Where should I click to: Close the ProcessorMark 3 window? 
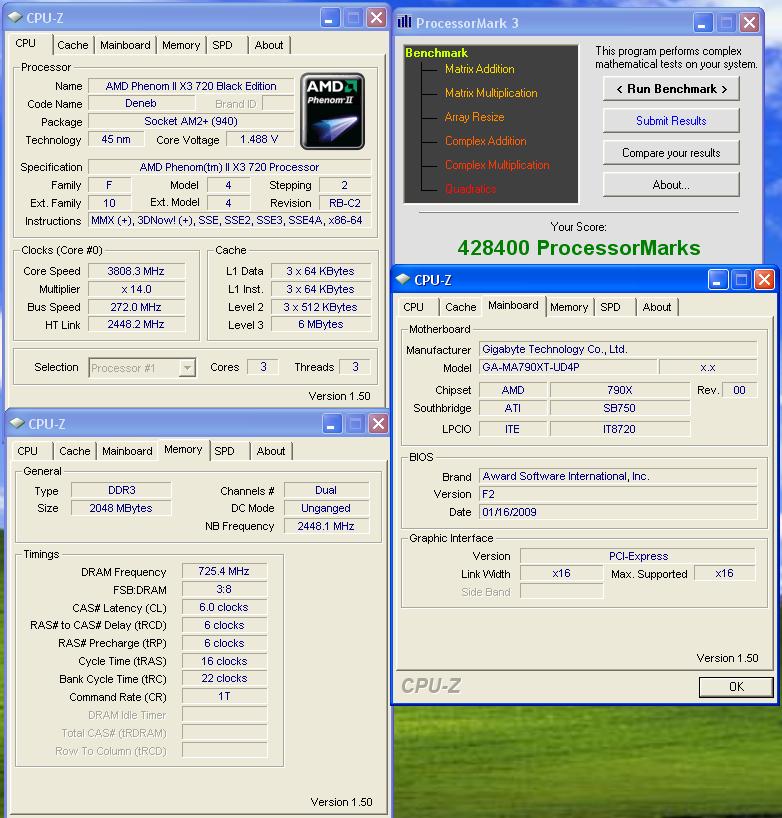click(750, 22)
